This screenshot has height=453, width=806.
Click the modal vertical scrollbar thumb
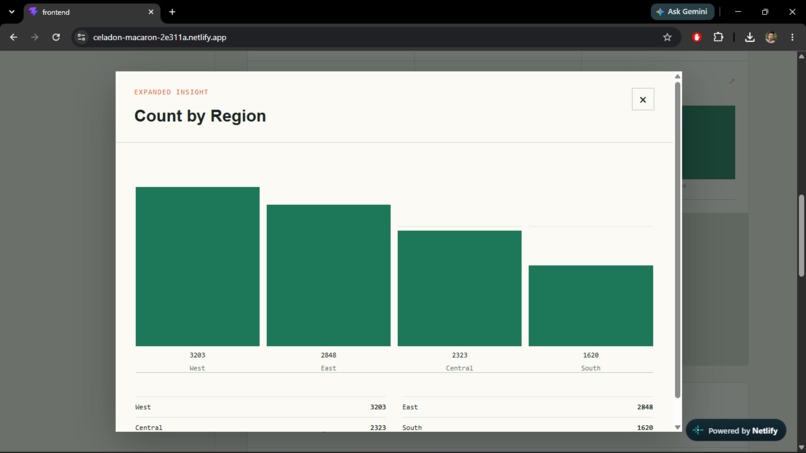coord(677,240)
